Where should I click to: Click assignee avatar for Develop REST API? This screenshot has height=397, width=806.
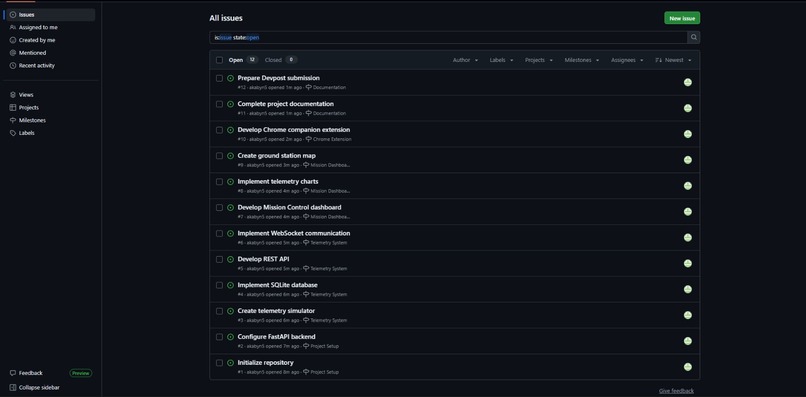687,263
